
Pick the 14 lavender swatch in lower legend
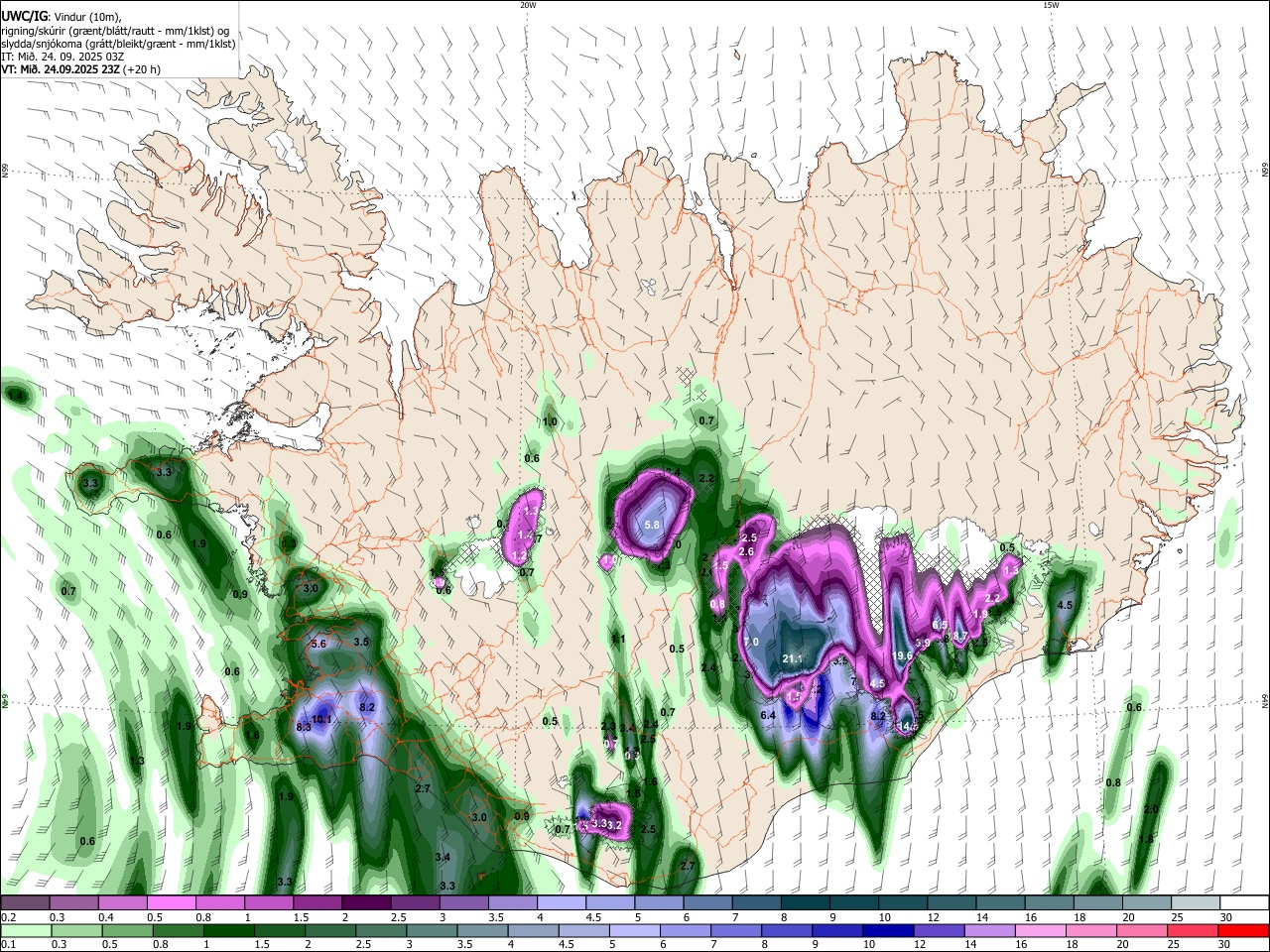coord(989,930)
